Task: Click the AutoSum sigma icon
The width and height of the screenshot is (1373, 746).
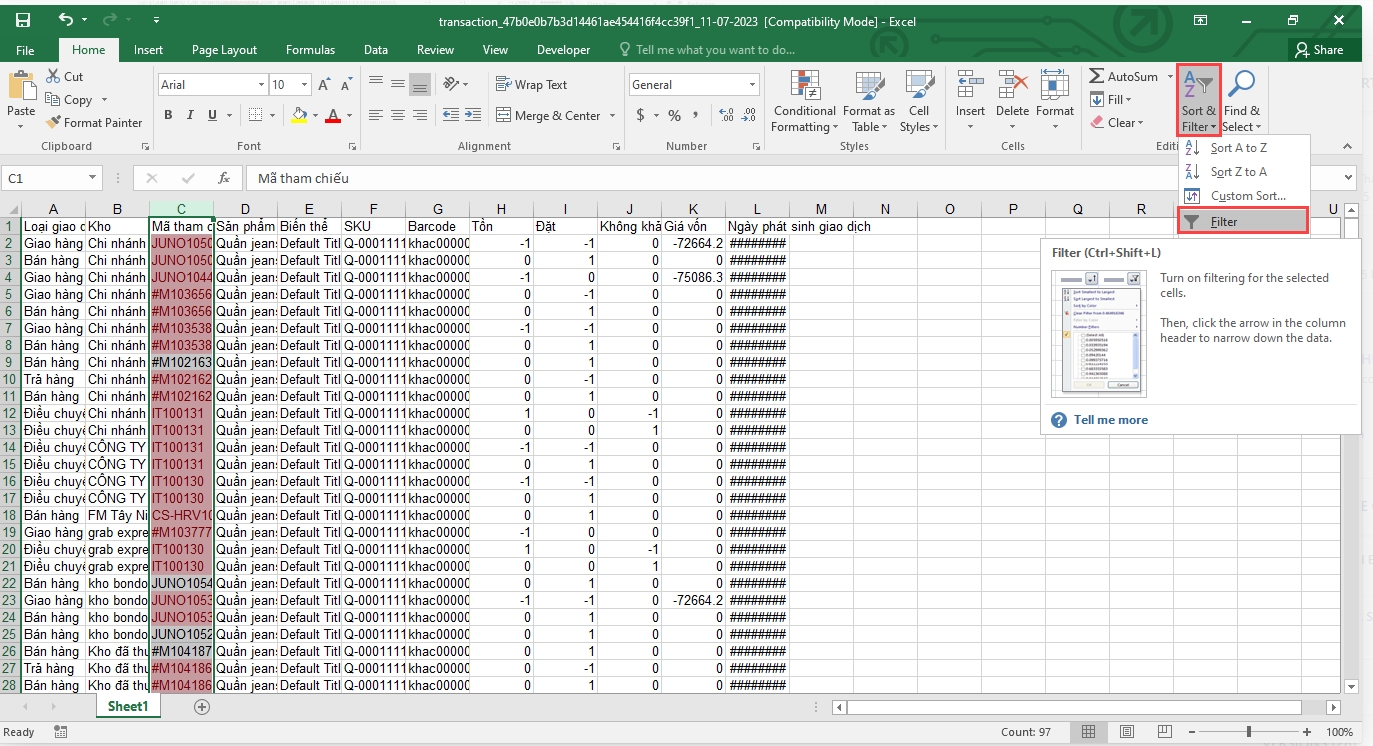Action: [1097, 77]
